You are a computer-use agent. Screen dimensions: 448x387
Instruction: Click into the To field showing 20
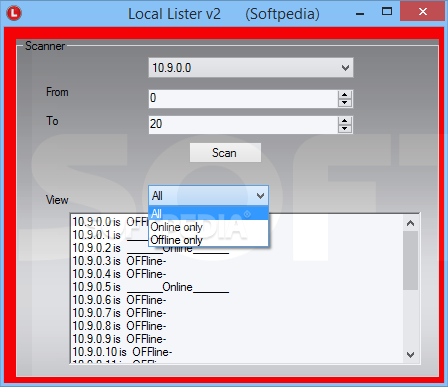(243, 125)
